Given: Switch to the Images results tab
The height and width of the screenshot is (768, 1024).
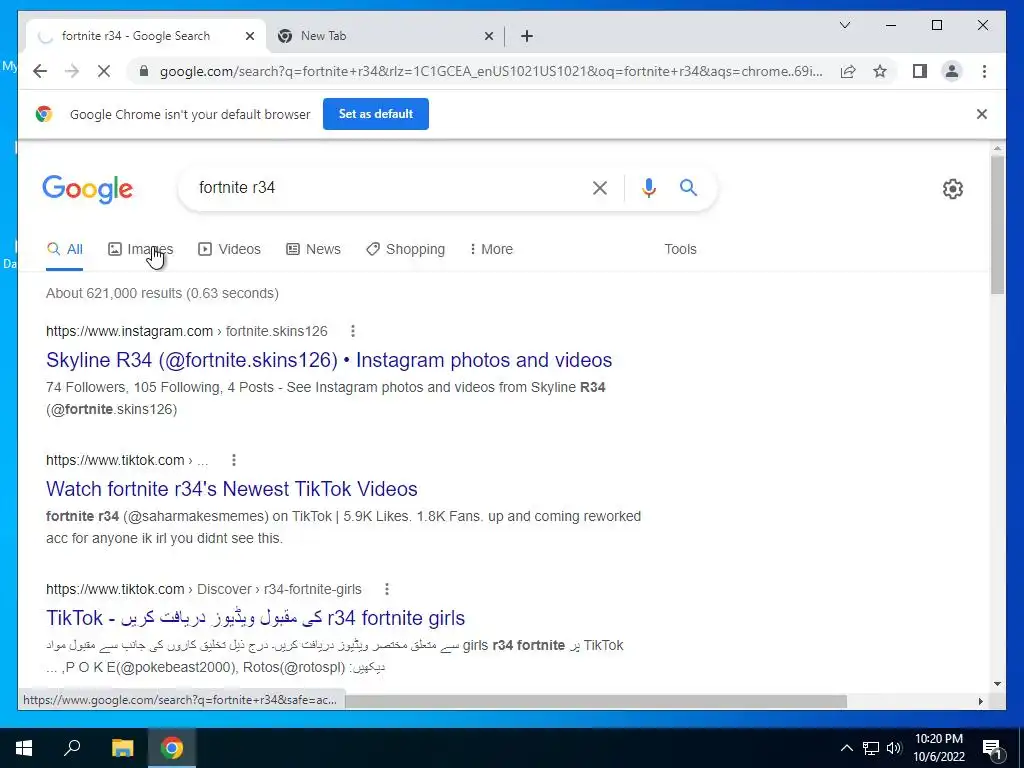Looking at the screenshot, I should click(x=140, y=249).
